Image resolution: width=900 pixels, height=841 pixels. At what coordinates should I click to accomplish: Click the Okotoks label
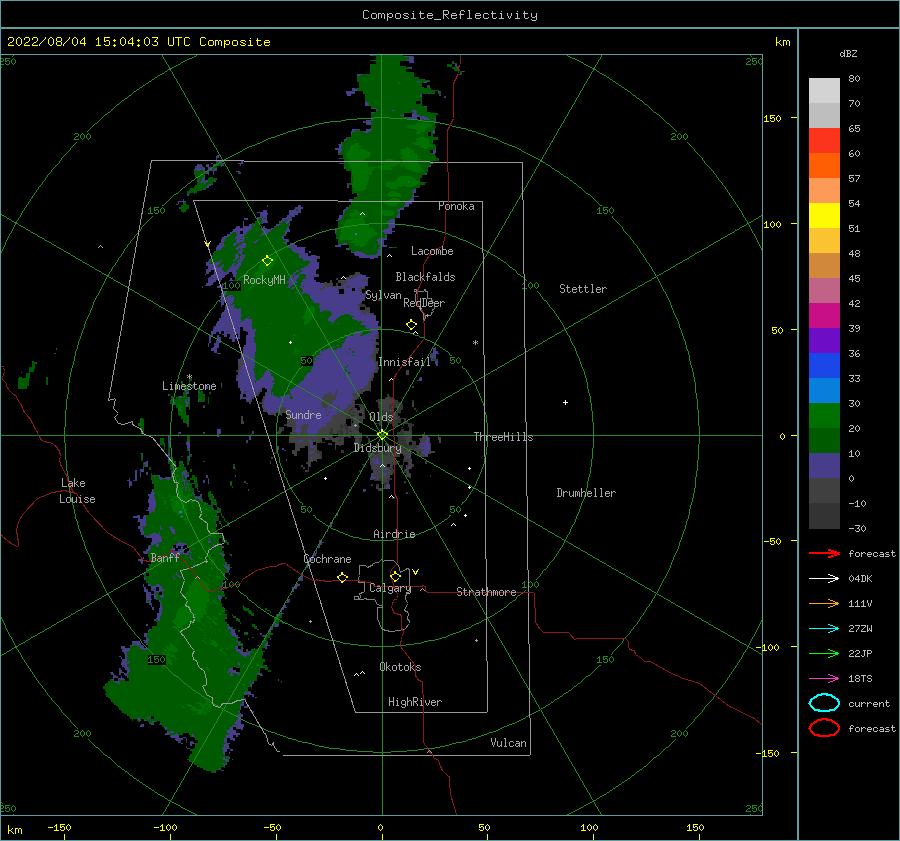[x=400, y=667]
